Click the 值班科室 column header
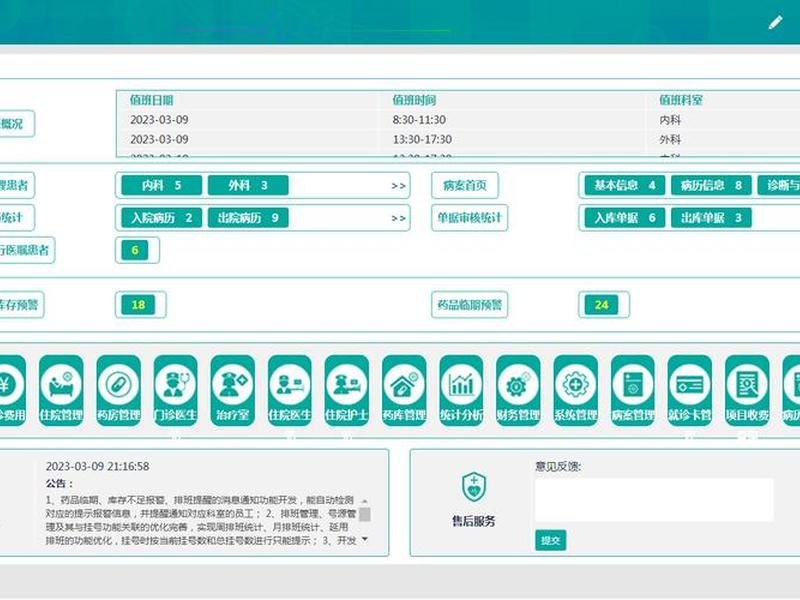Viewport: 800px width, 600px height. [681, 100]
